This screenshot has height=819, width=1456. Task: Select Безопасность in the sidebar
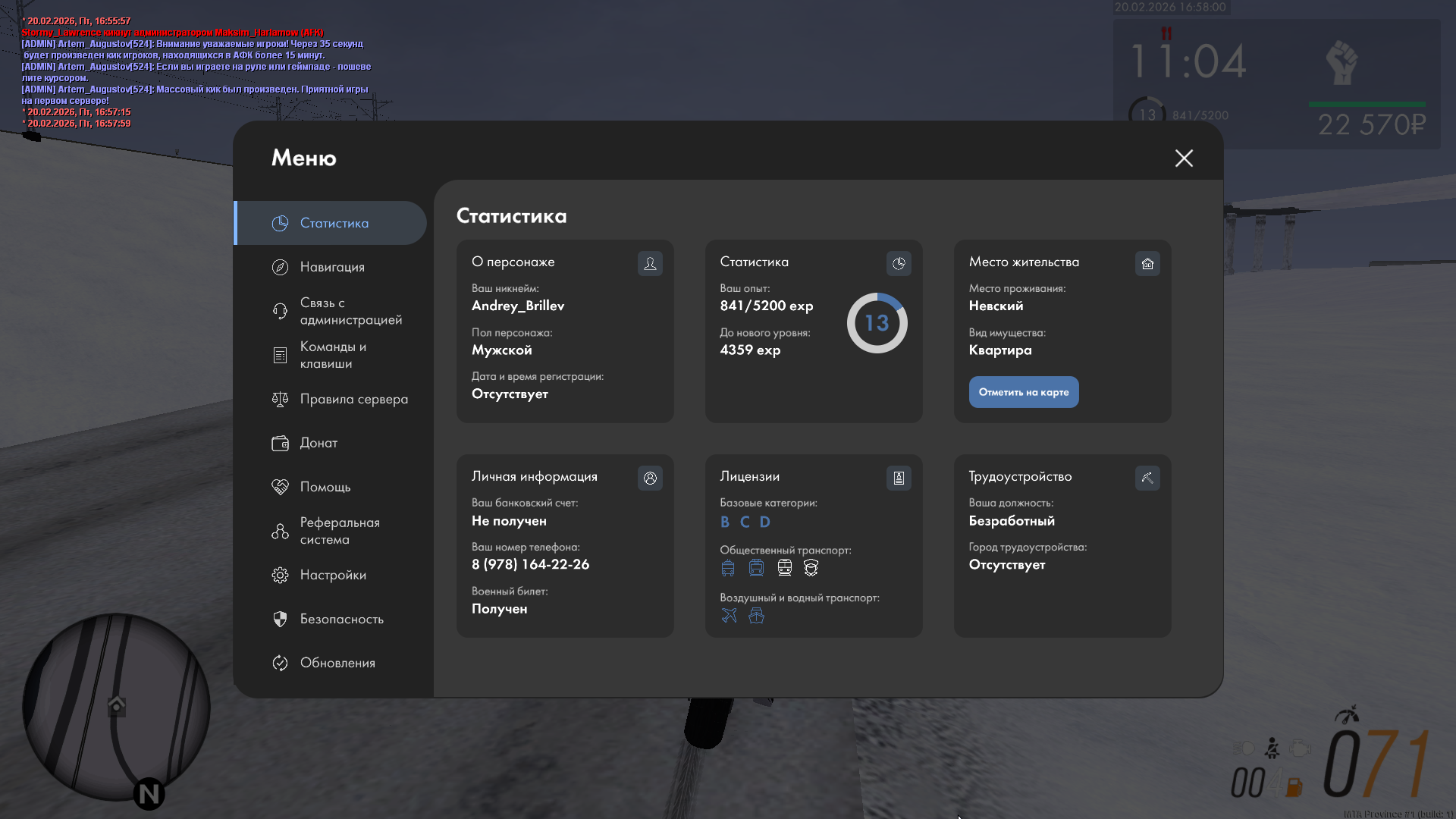pyautogui.click(x=341, y=619)
